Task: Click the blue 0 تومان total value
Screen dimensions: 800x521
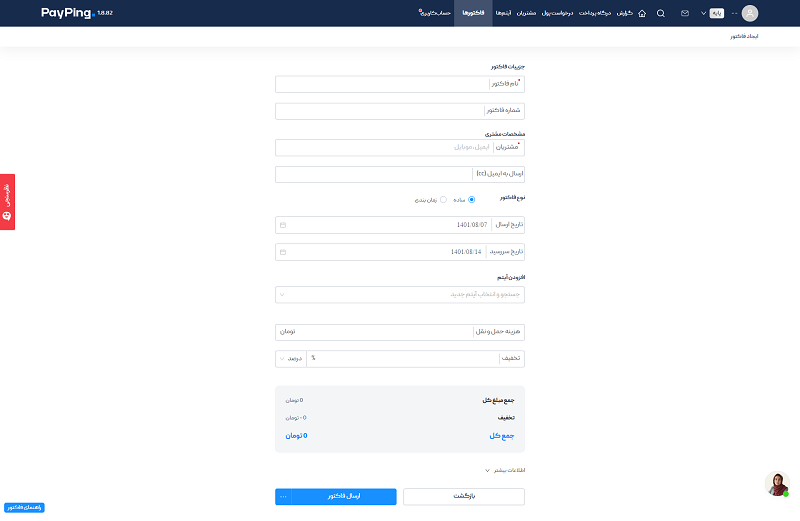Action: click(296, 436)
